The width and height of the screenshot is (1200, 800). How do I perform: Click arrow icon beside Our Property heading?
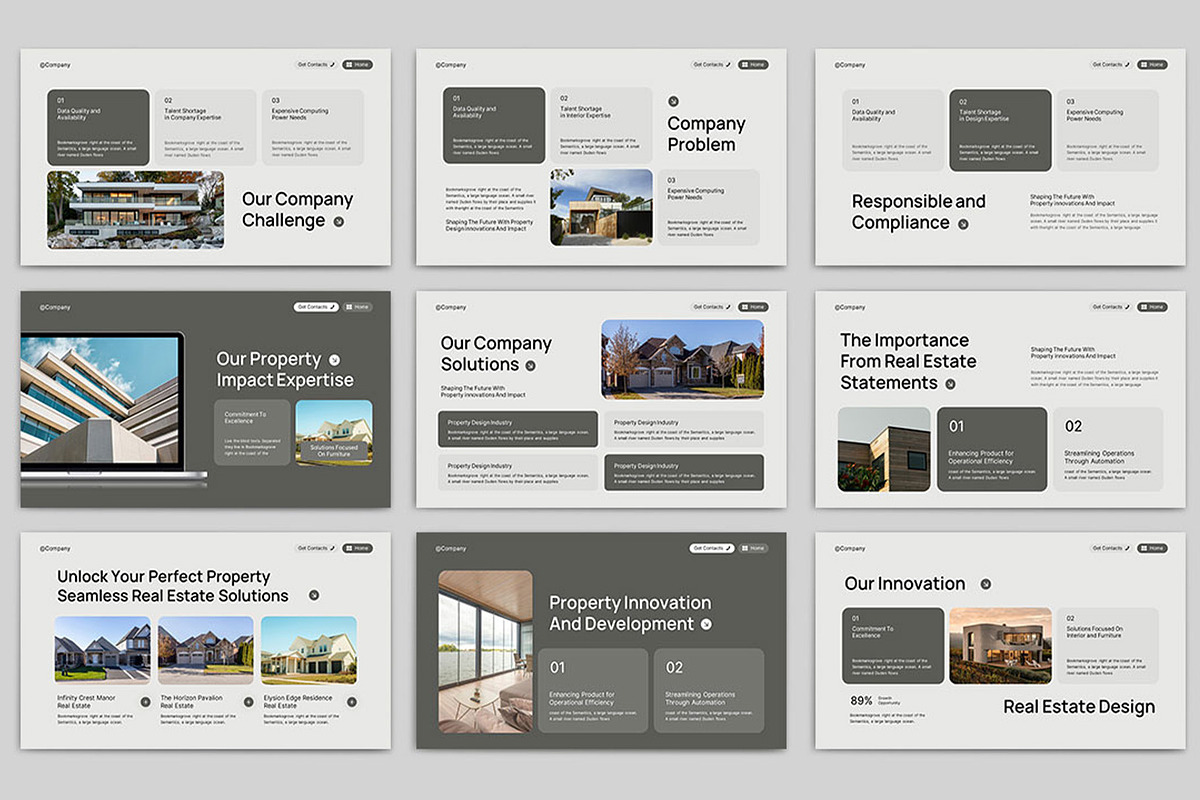[x=334, y=359]
